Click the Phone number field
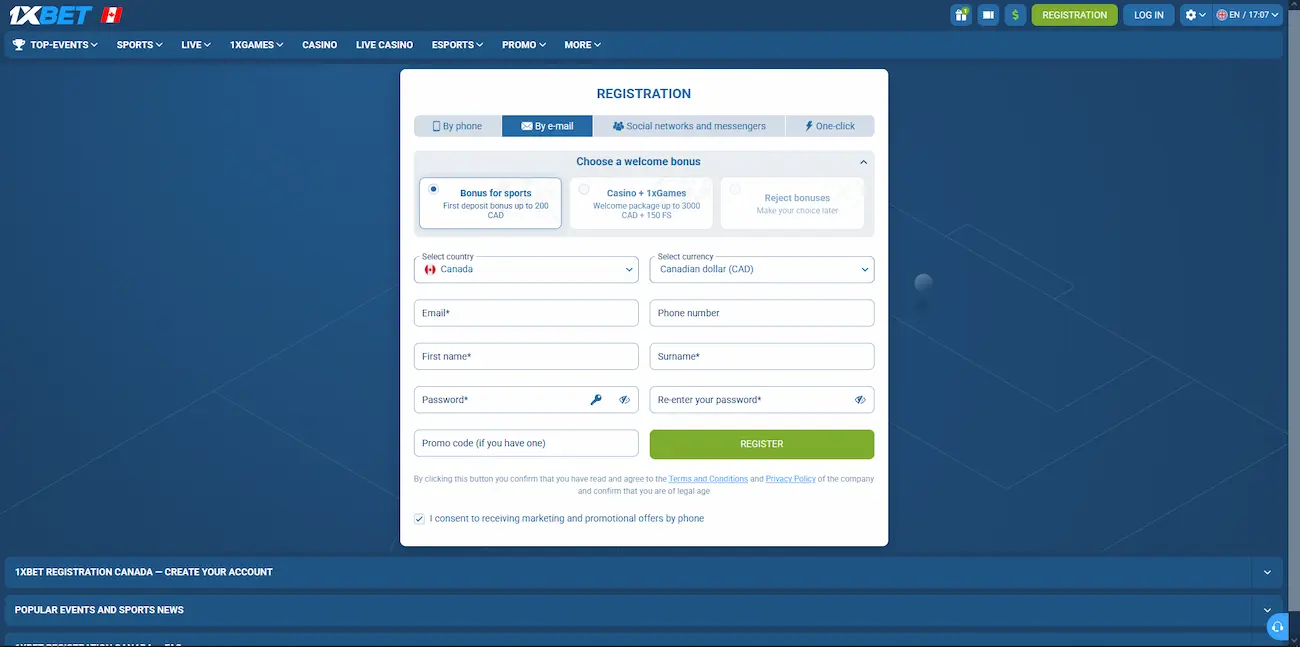This screenshot has width=1300, height=647. 762,313
